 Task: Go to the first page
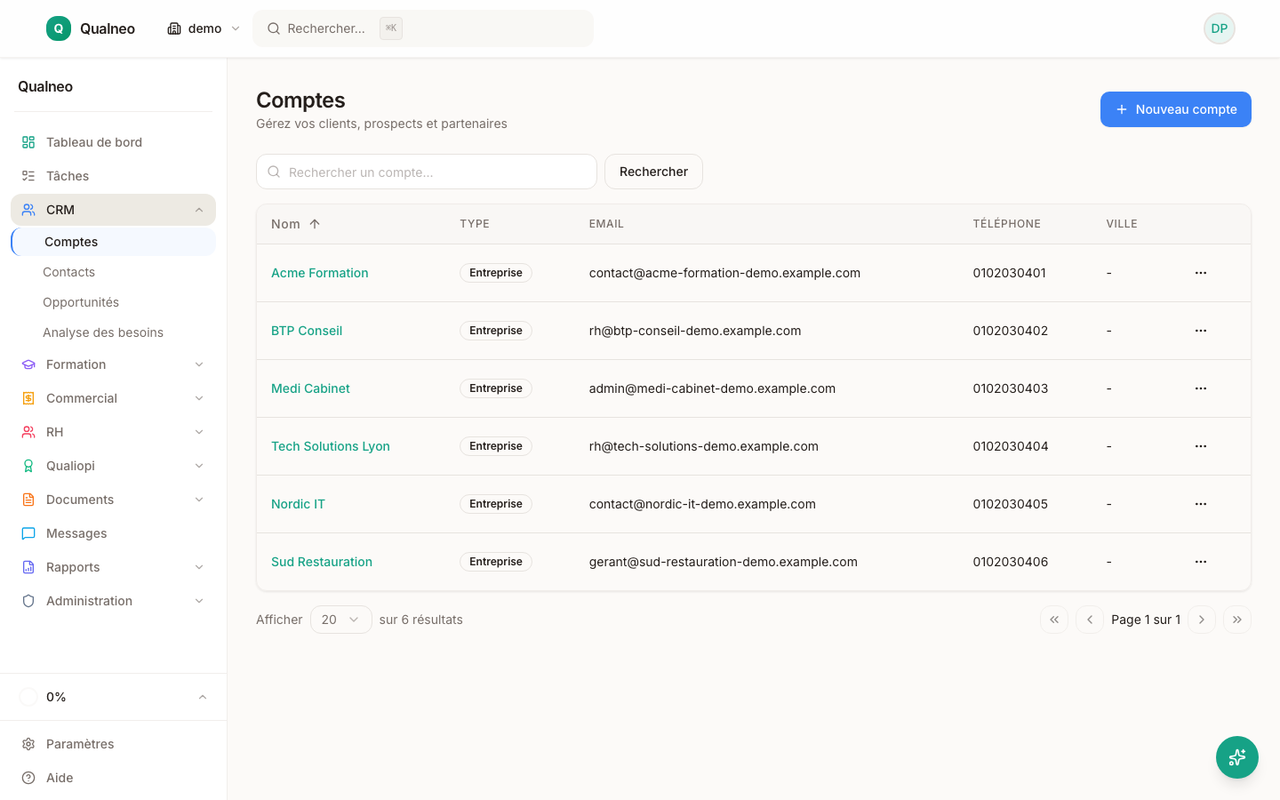pyautogui.click(x=1054, y=620)
